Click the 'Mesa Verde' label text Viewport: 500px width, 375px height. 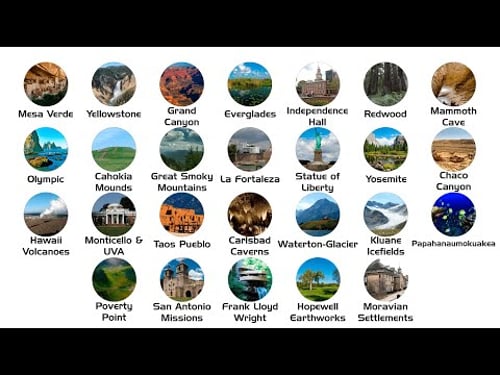[46, 114]
